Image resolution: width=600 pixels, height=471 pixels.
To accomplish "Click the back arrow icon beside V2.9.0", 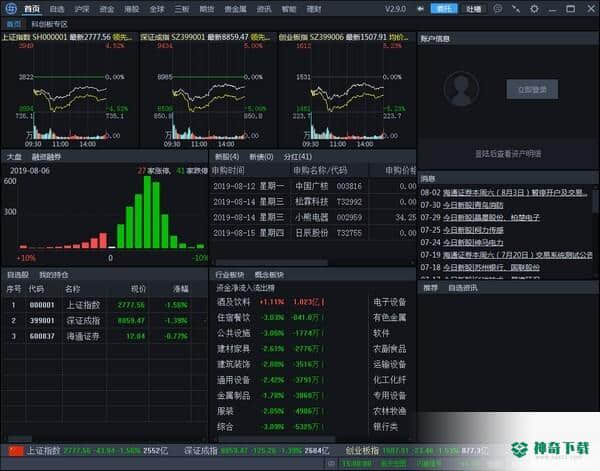I will [421, 8].
